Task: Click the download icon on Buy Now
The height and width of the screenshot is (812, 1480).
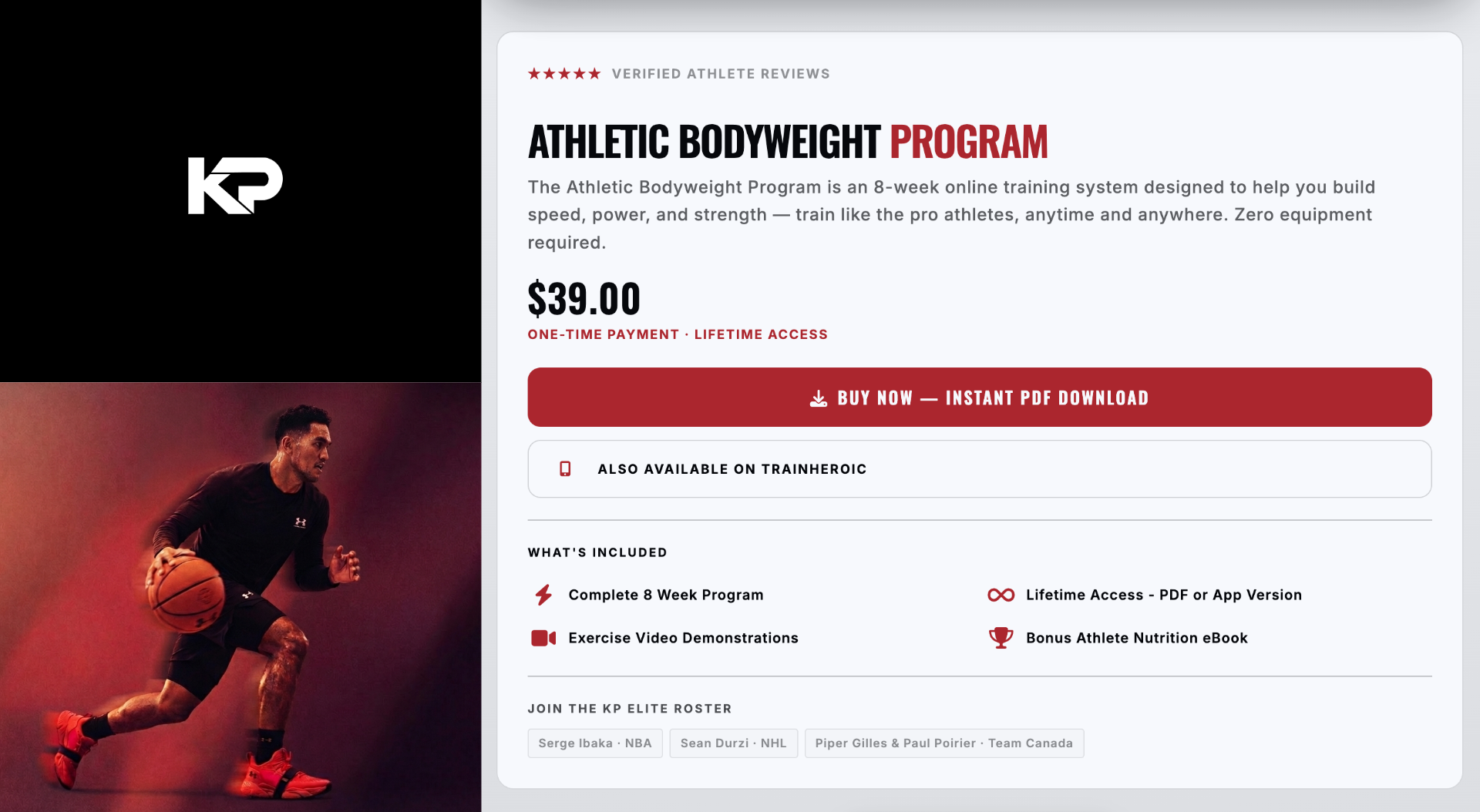Action: (x=818, y=398)
